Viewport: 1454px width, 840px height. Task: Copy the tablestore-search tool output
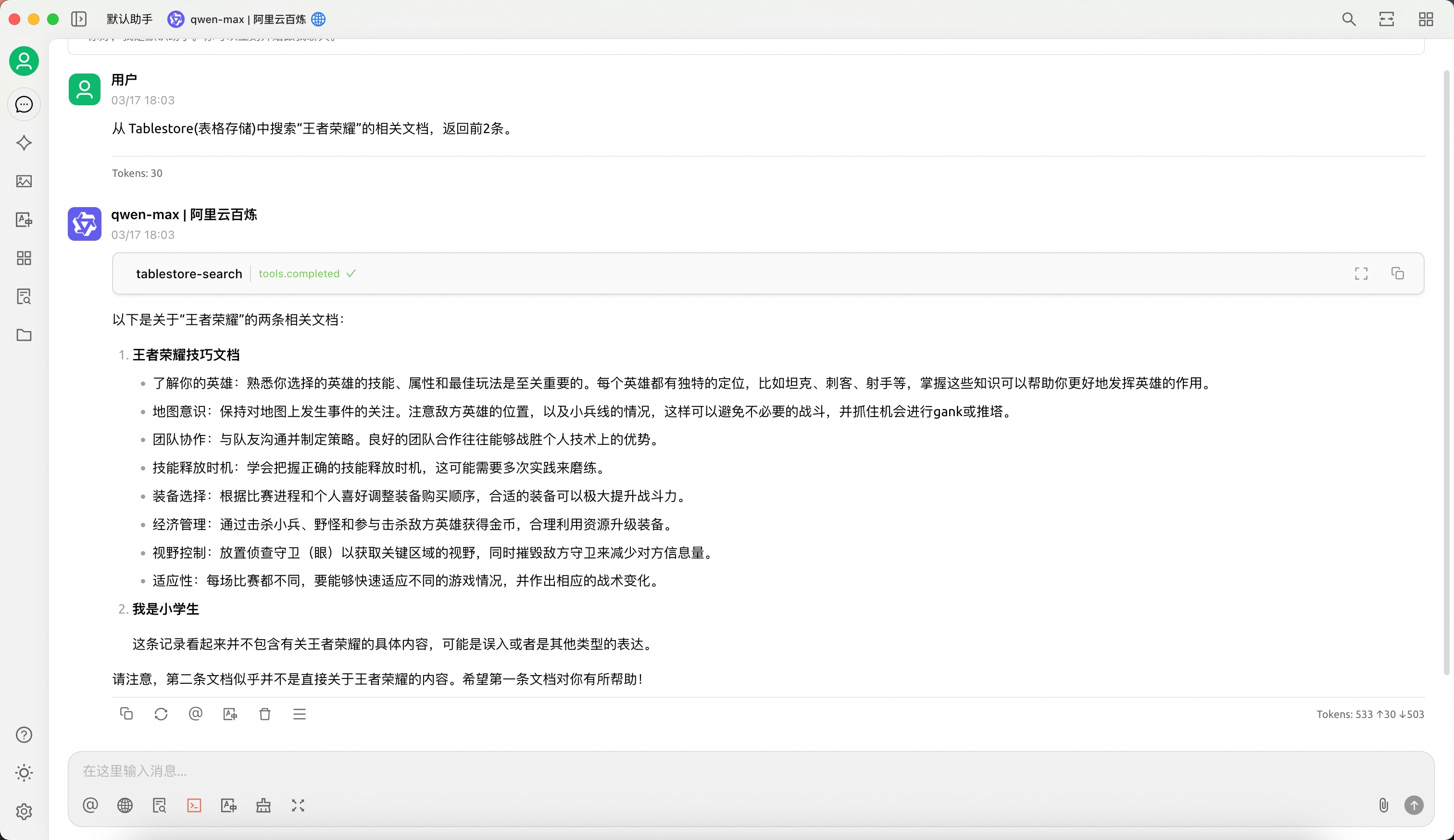click(1397, 273)
